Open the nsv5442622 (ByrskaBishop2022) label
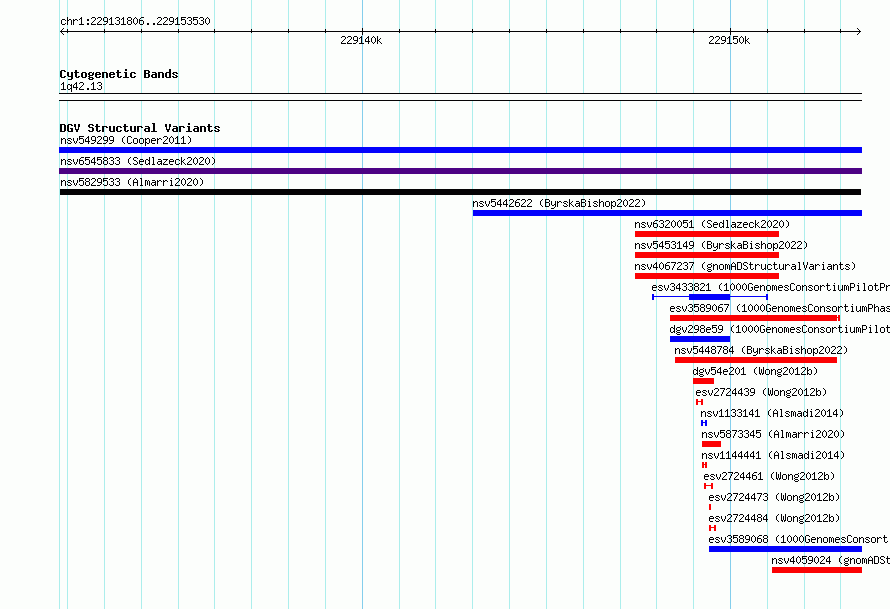This screenshot has width=890, height=609. [559, 203]
